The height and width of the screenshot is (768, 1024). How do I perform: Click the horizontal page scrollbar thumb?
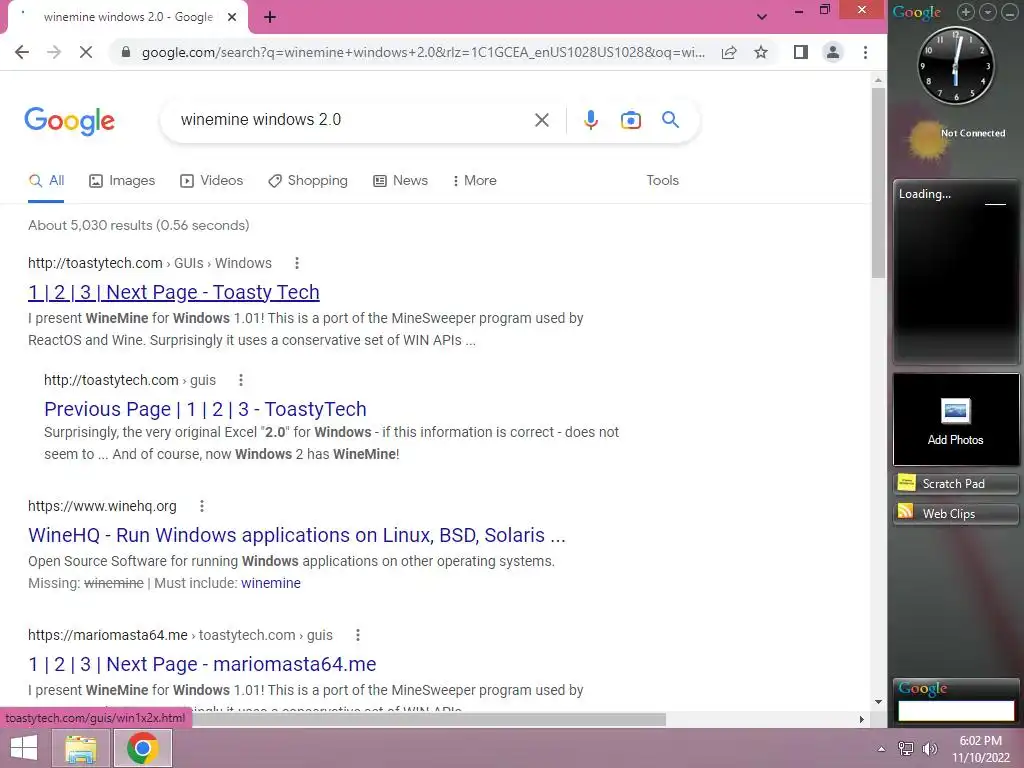click(x=428, y=719)
